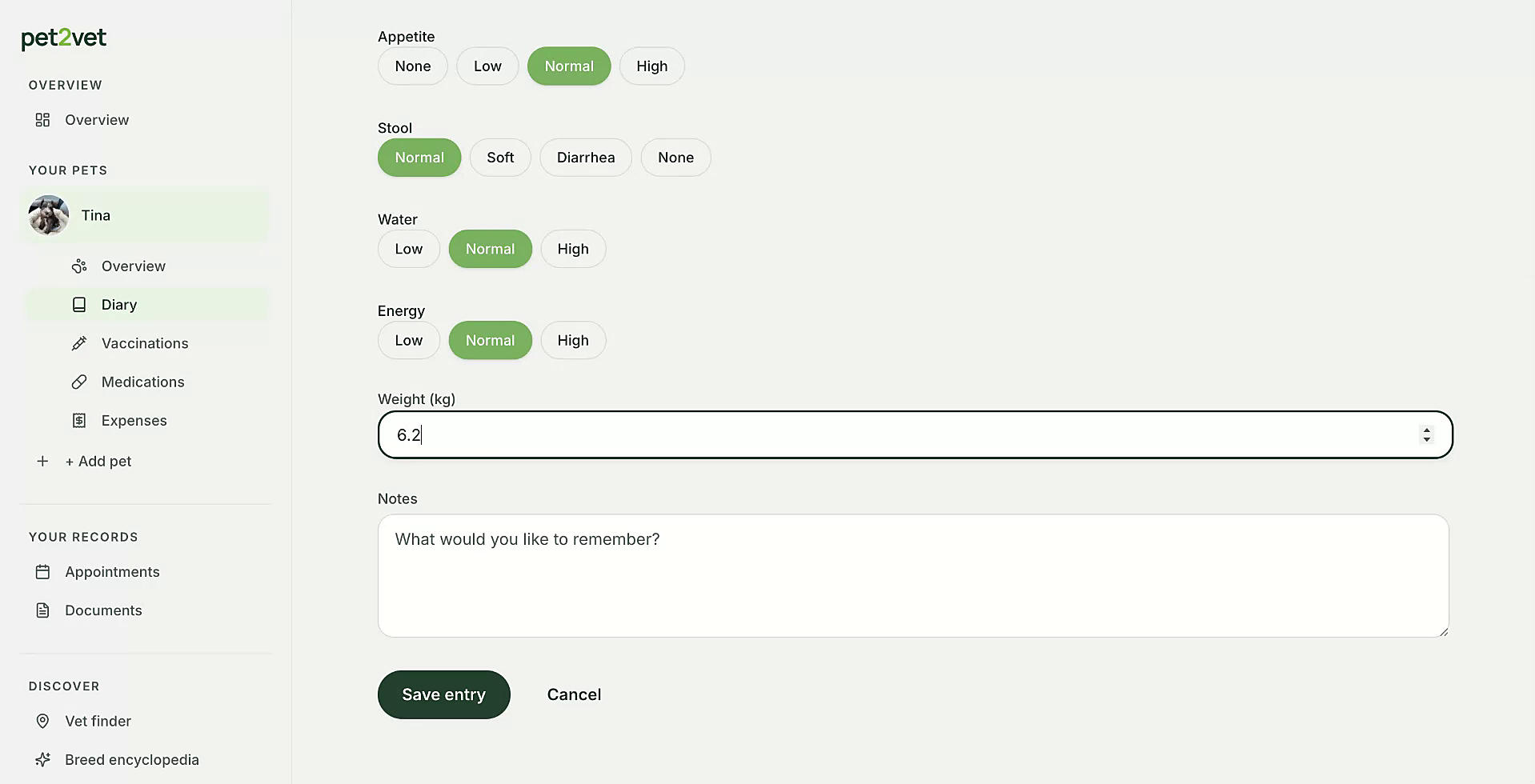This screenshot has height=784, width=1535.
Task: Click the Vaccinations syringe icon
Action: click(x=79, y=343)
